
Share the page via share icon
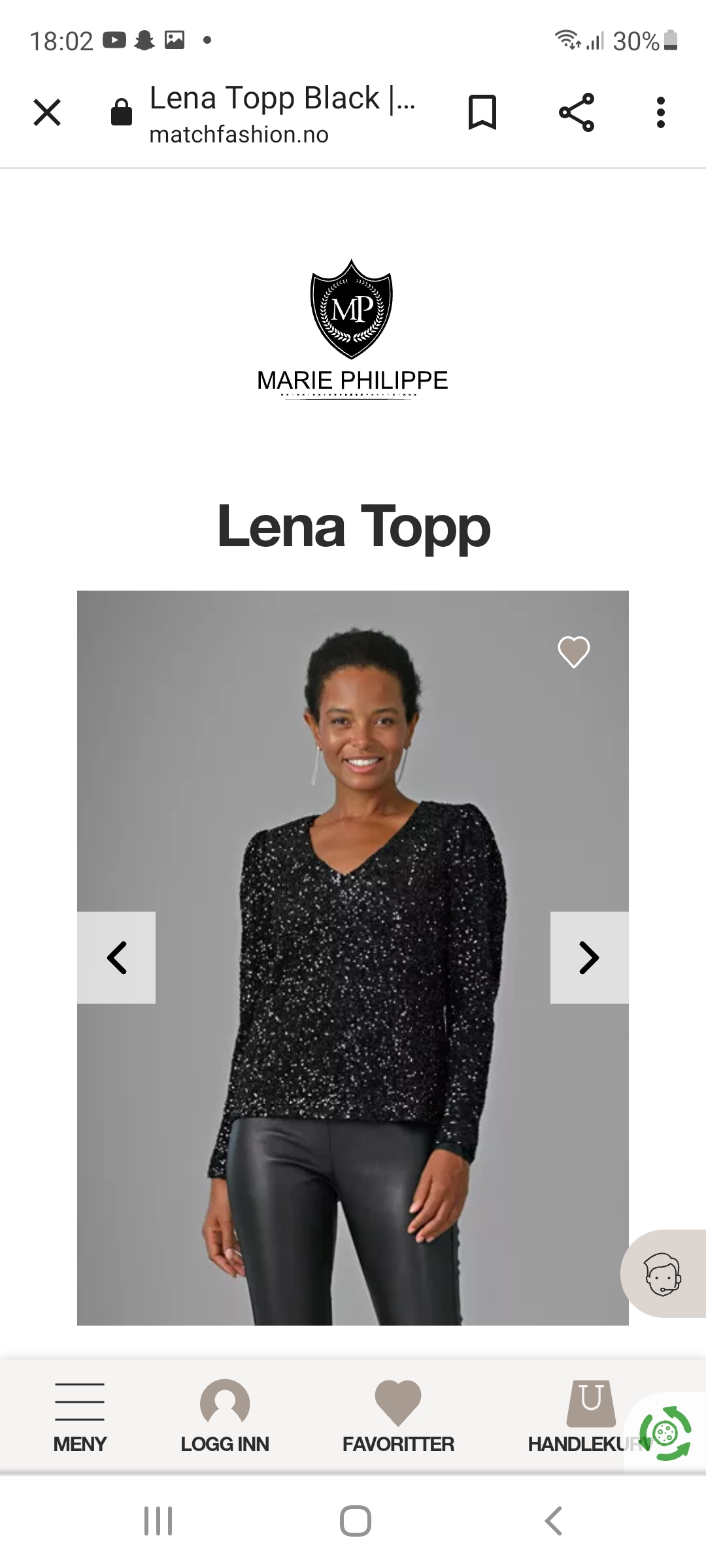[x=577, y=112]
